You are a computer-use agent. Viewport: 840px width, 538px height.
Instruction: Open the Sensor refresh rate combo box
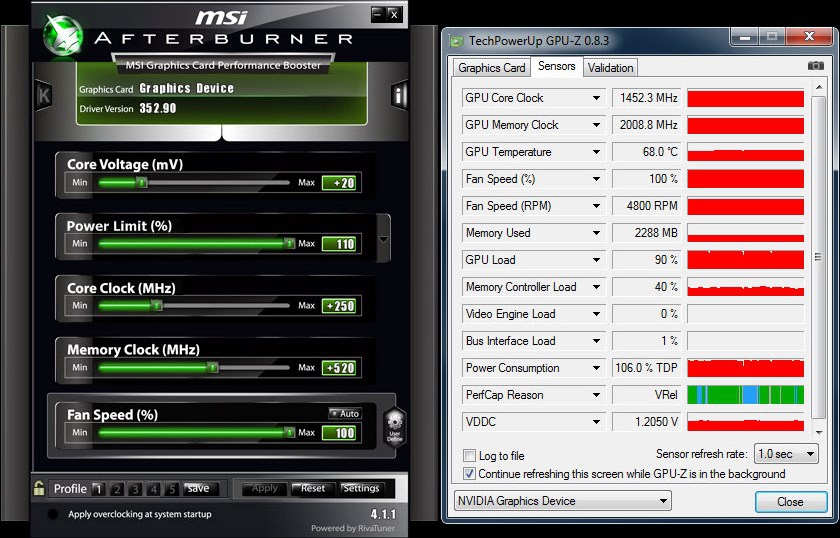click(x=785, y=454)
